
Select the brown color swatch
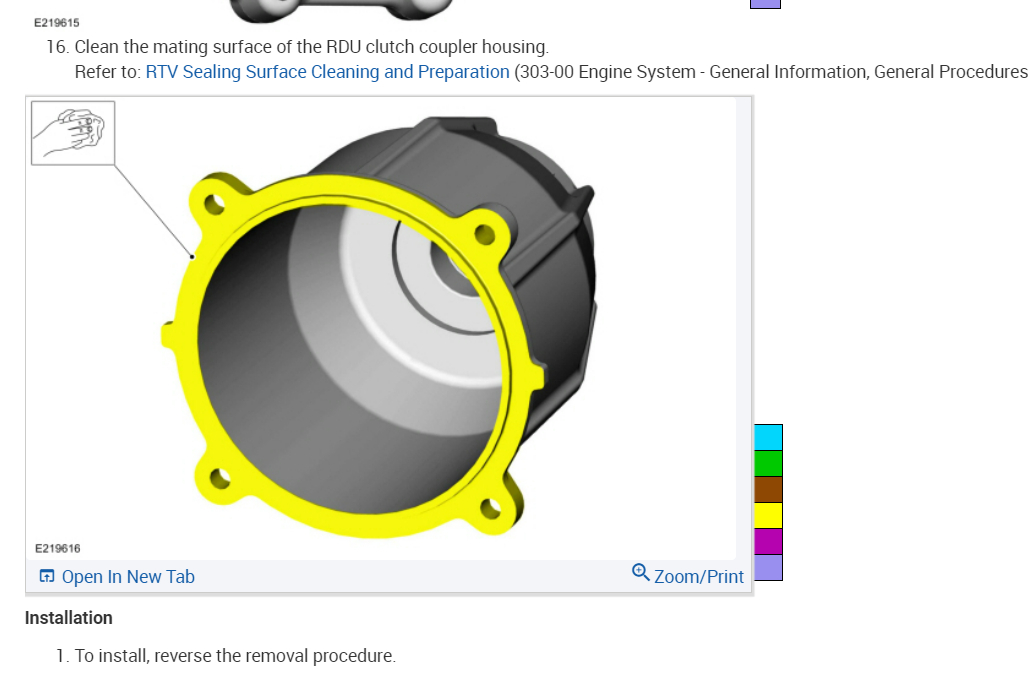[x=768, y=490]
